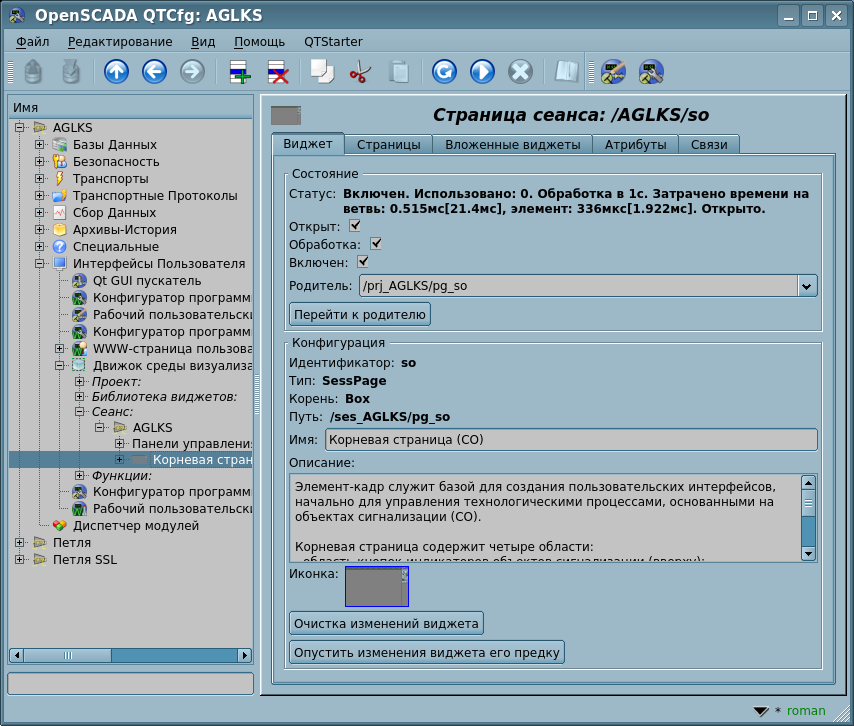The width and height of the screenshot is (854, 726).
Task: Click the Load from database toolbar icon
Action: 33,72
